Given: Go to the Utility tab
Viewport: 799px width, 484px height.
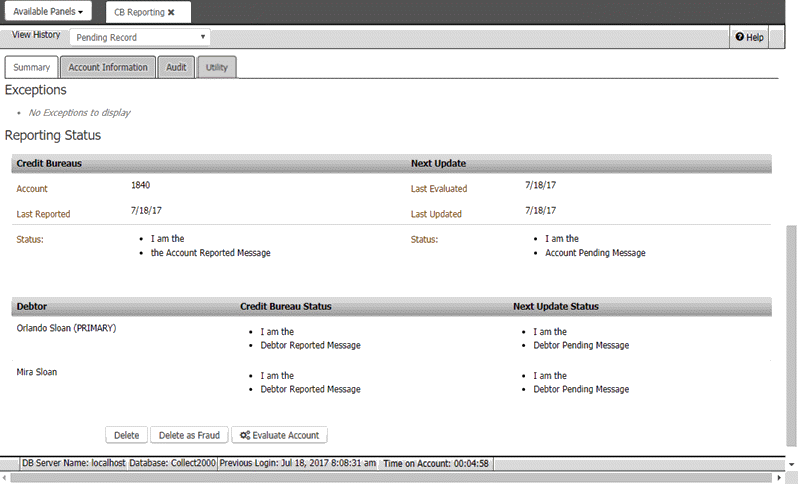Looking at the screenshot, I should tap(216, 67).
